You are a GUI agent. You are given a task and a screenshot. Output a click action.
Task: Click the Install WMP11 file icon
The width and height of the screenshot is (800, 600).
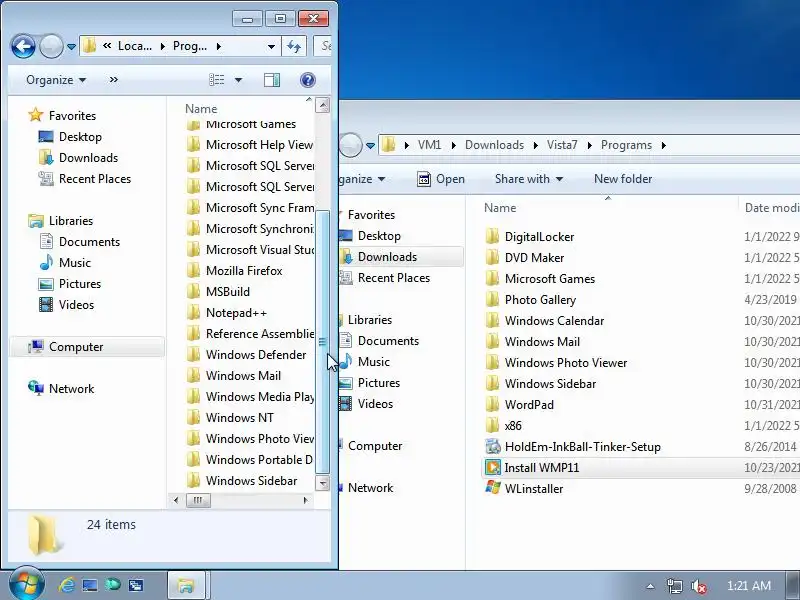pos(493,467)
